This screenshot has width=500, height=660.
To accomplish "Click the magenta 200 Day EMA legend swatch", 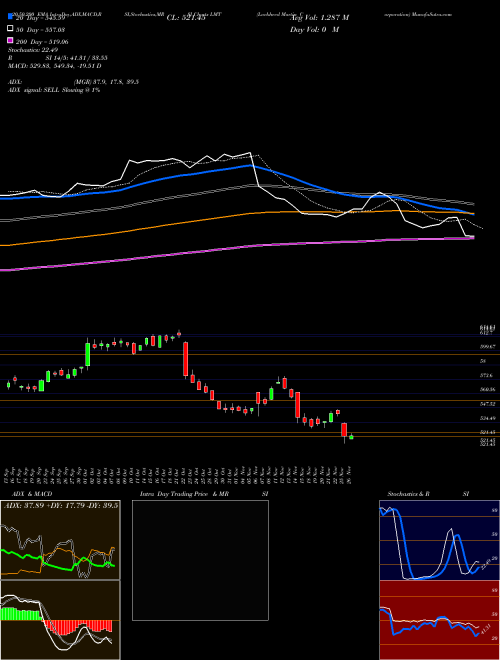I will 10,40.
